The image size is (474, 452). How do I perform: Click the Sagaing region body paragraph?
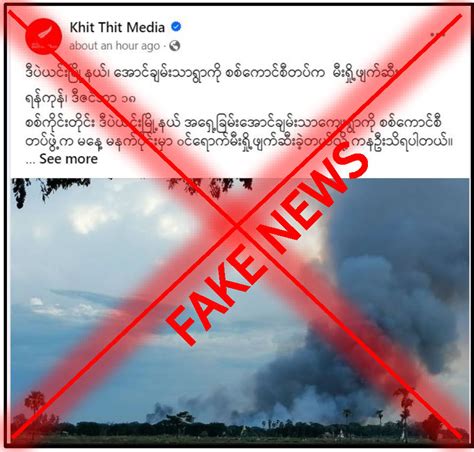tap(239, 132)
